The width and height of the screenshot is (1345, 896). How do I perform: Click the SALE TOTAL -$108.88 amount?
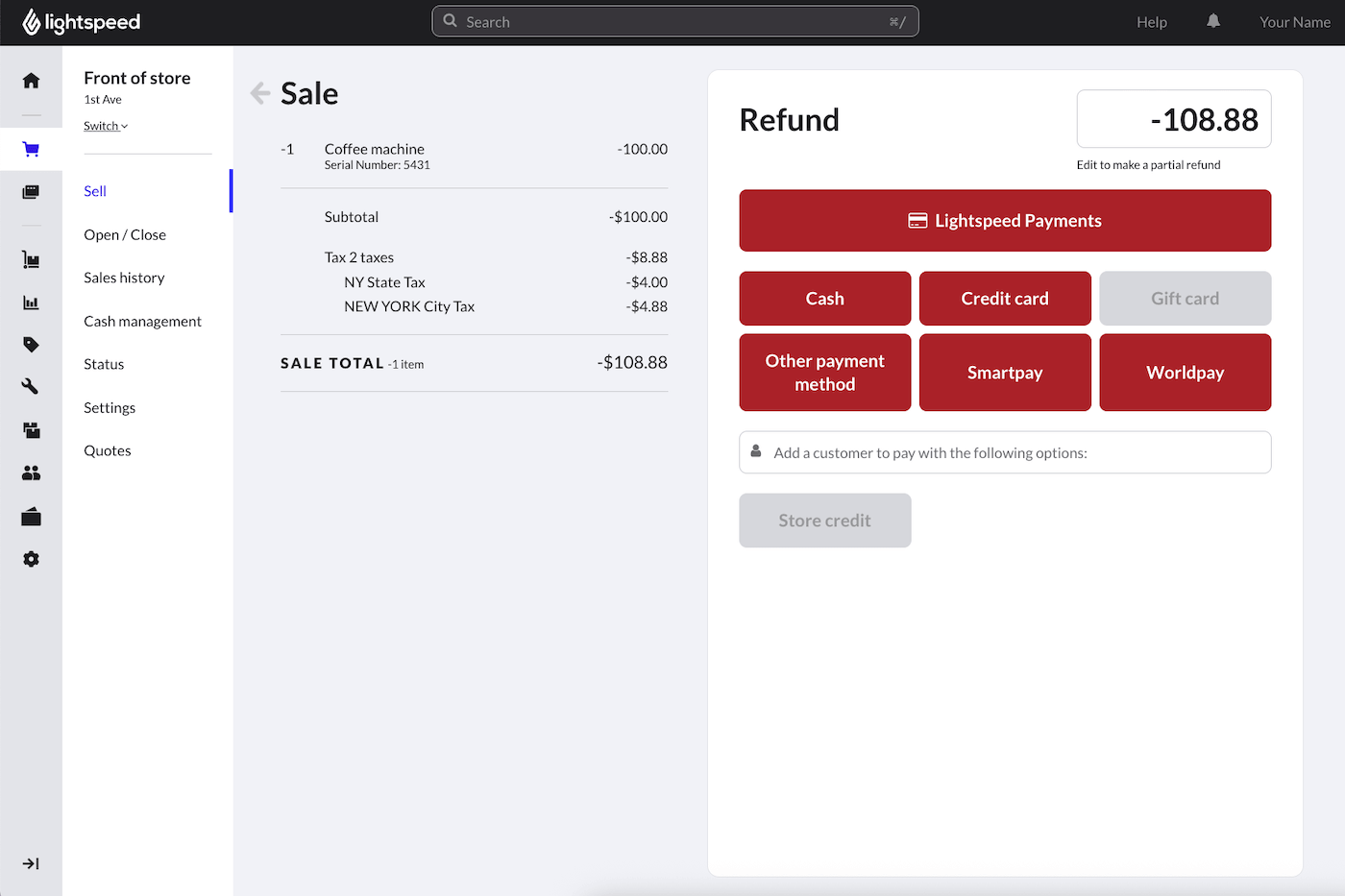(x=632, y=363)
